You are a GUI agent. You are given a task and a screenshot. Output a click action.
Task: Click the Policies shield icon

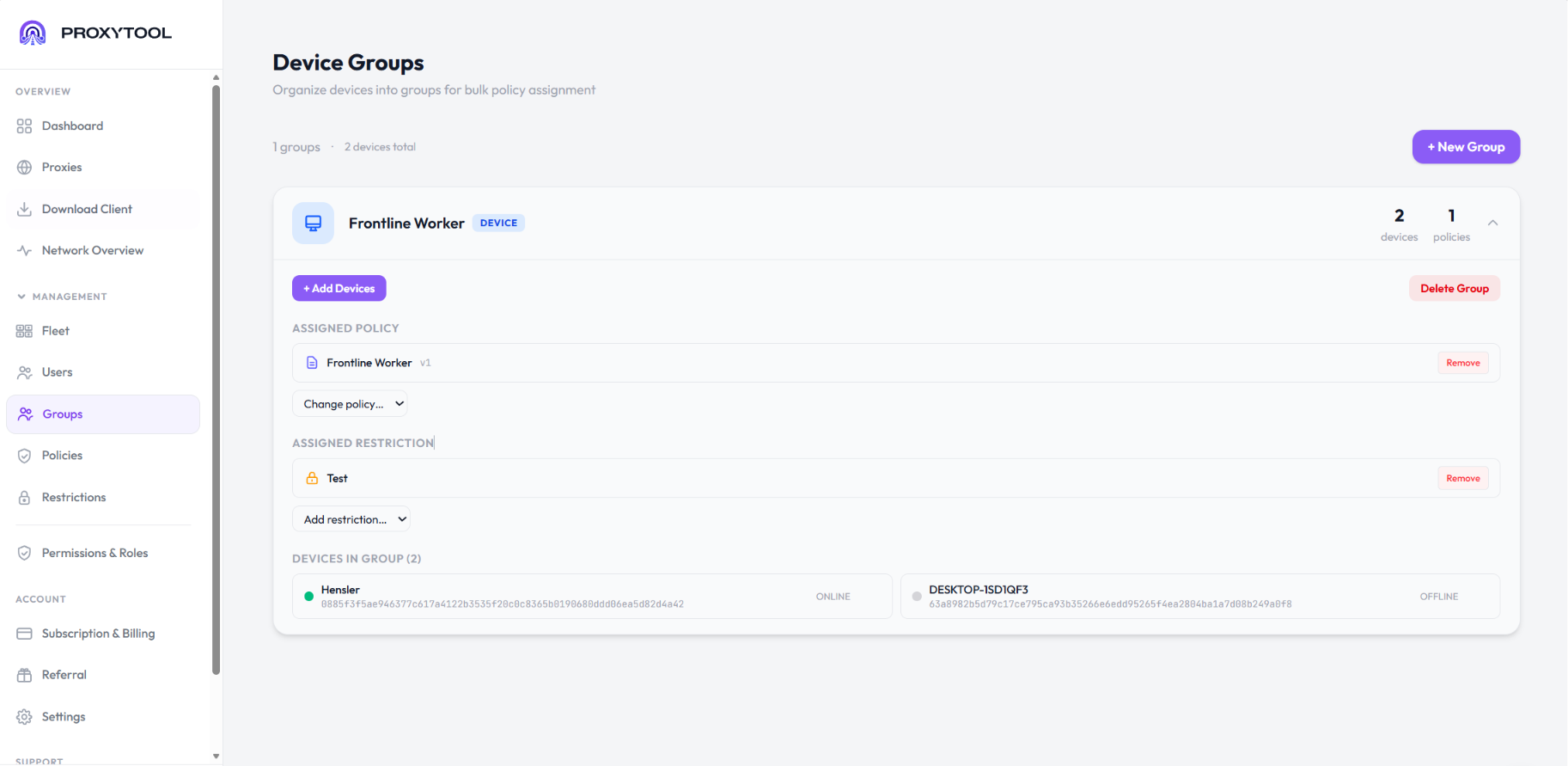click(x=24, y=456)
